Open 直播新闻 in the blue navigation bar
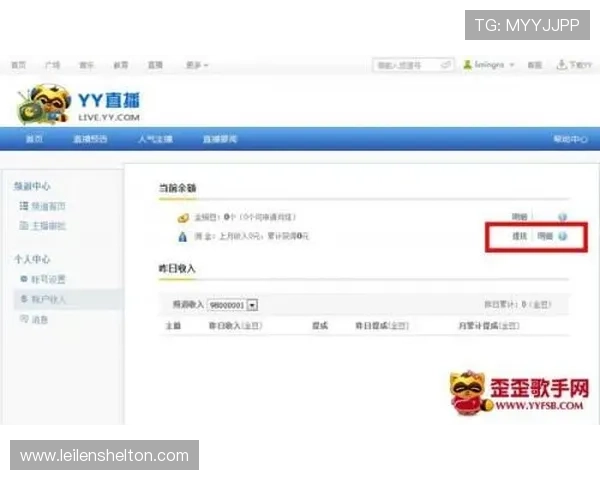This screenshot has height=480, width=600. 220,139
